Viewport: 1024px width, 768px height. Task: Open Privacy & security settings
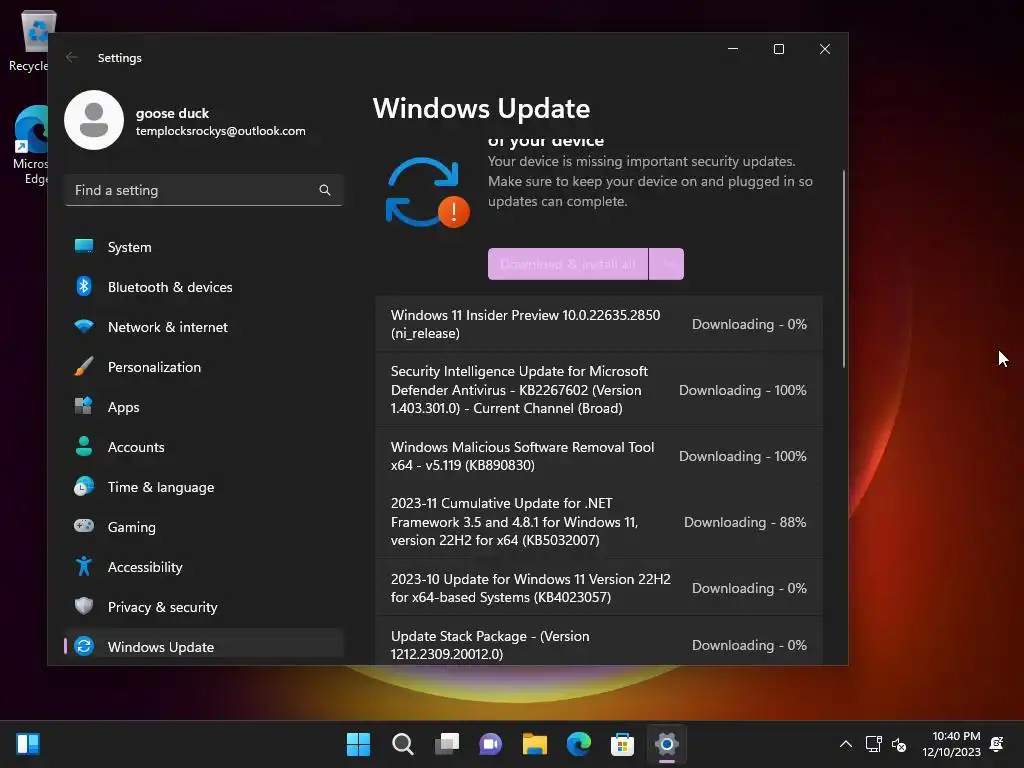(x=204, y=607)
